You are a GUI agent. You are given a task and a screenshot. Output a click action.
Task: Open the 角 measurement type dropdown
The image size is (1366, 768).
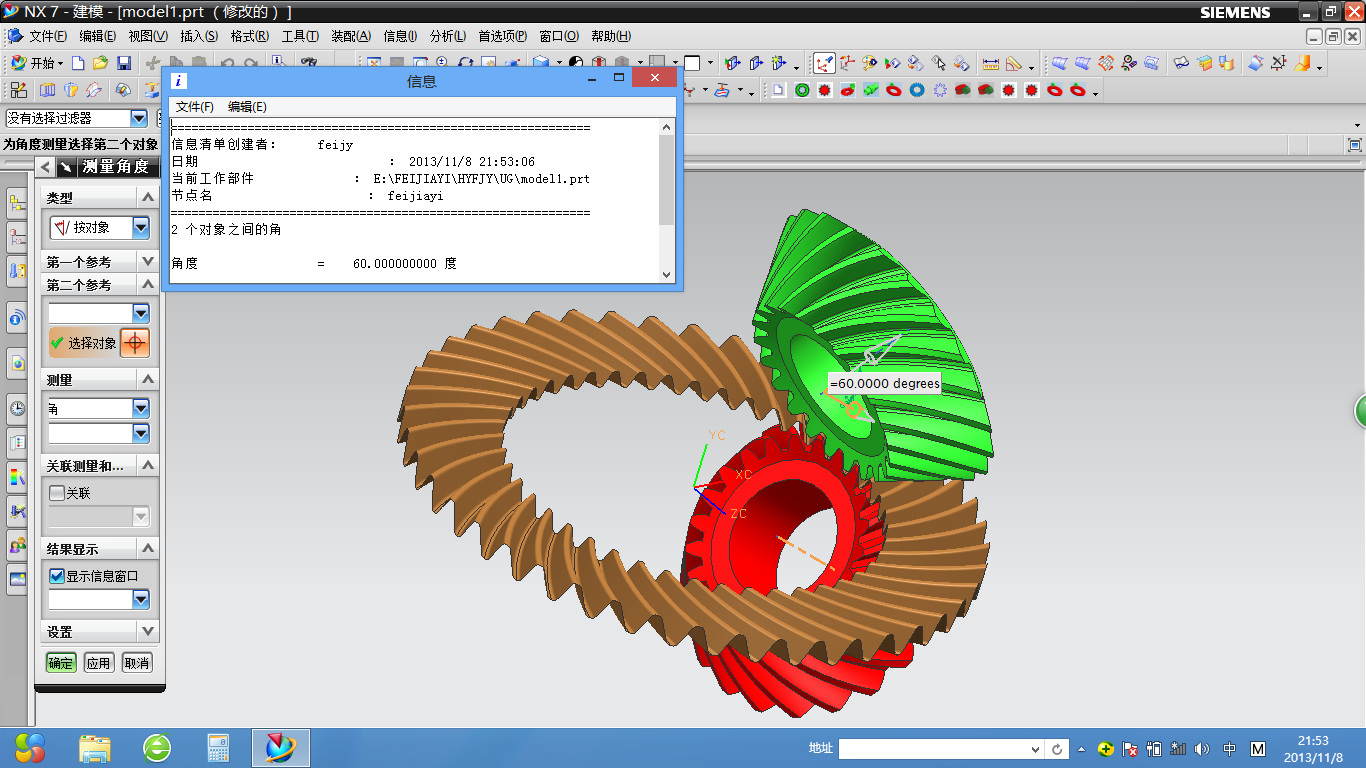[x=140, y=409]
